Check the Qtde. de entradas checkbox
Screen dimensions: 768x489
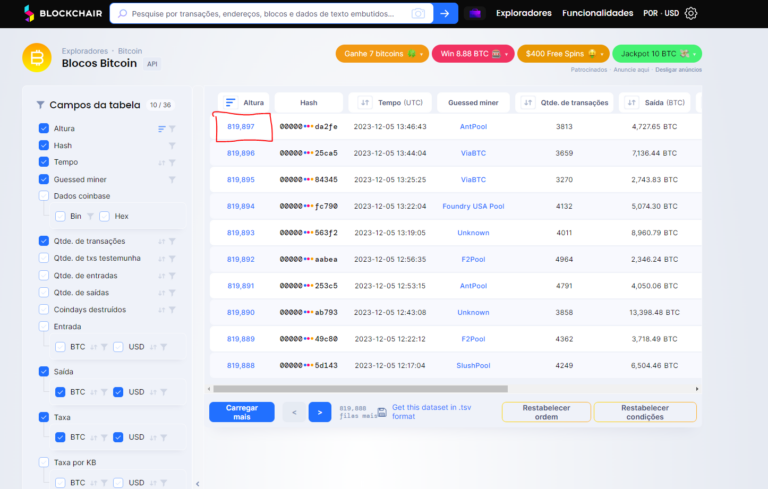click(44, 275)
